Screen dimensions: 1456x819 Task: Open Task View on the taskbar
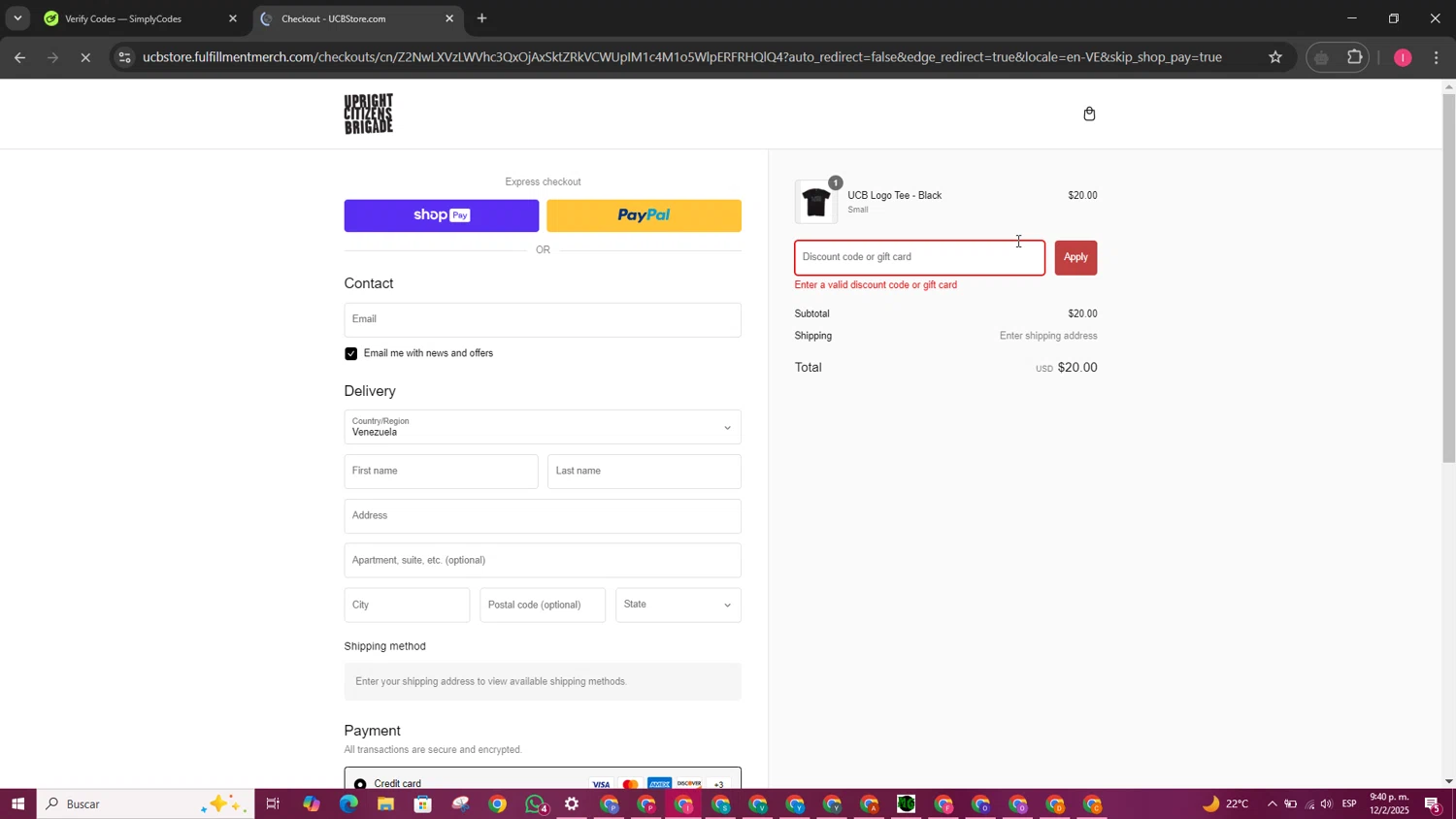pos(273,803)
